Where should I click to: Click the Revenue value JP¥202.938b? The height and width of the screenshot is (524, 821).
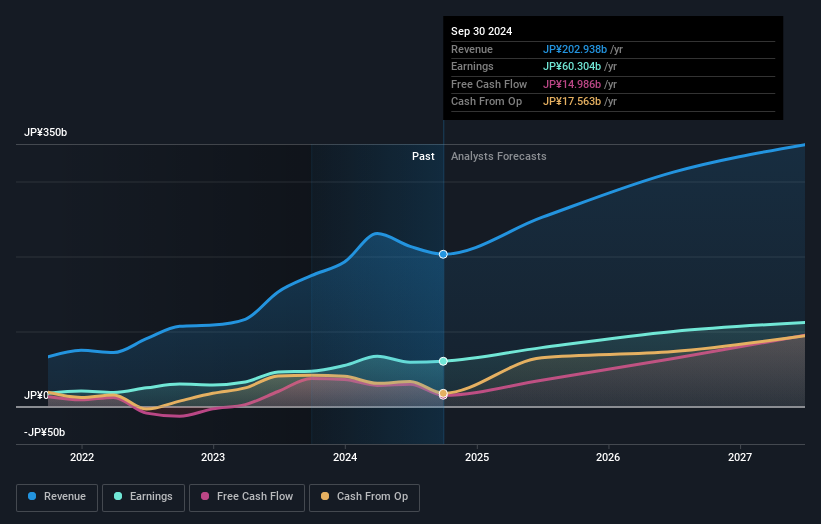(x=575, y=49)
